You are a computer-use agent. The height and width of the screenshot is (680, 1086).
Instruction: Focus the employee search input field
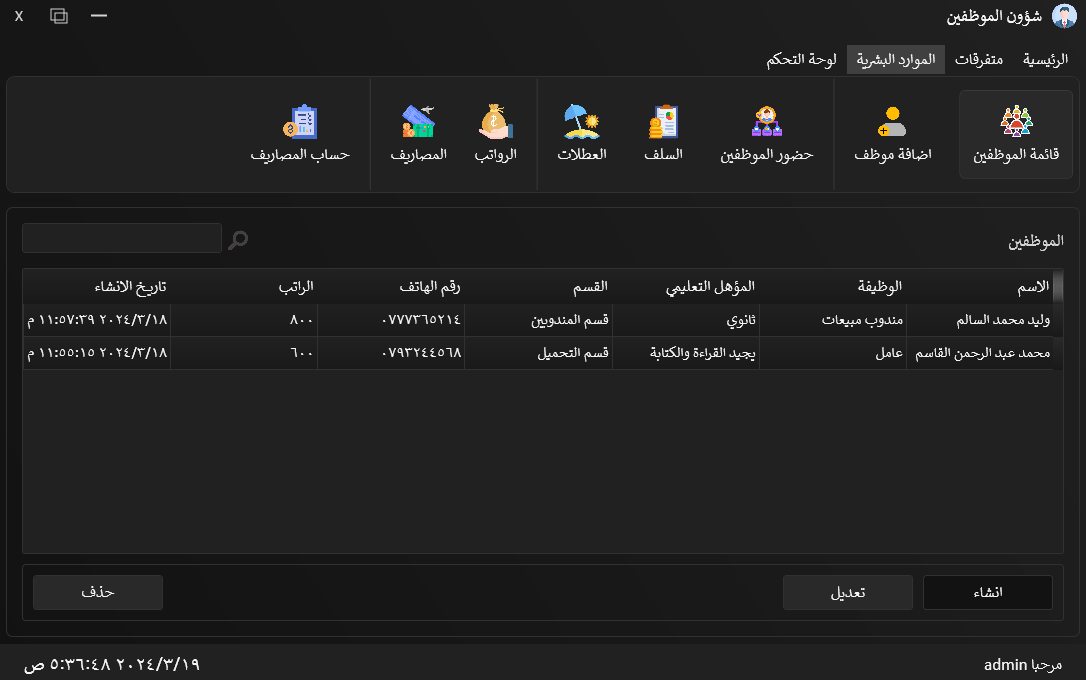tap(122, 238)
